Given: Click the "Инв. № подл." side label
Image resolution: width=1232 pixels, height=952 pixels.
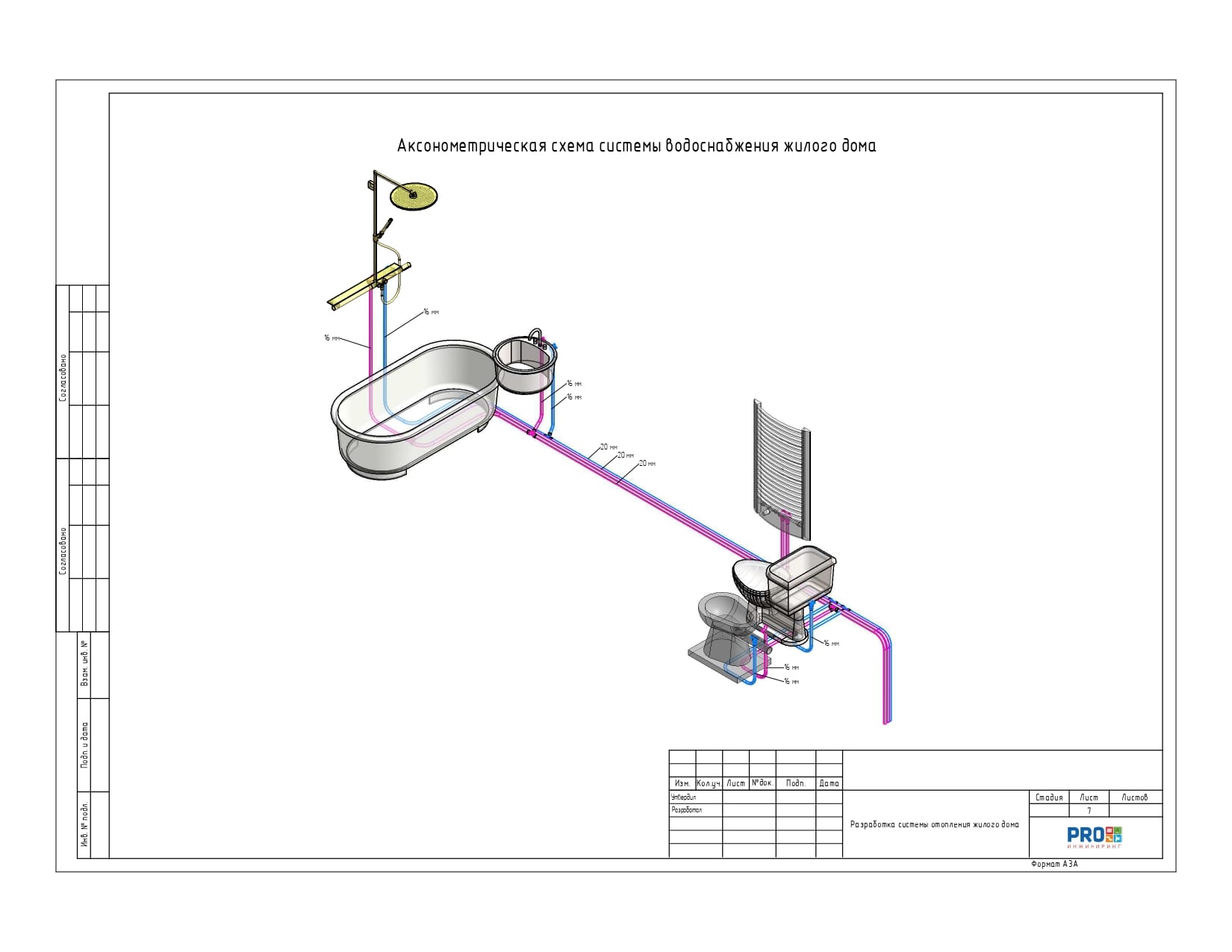Looking at the screenshot, I should (84, 824).
